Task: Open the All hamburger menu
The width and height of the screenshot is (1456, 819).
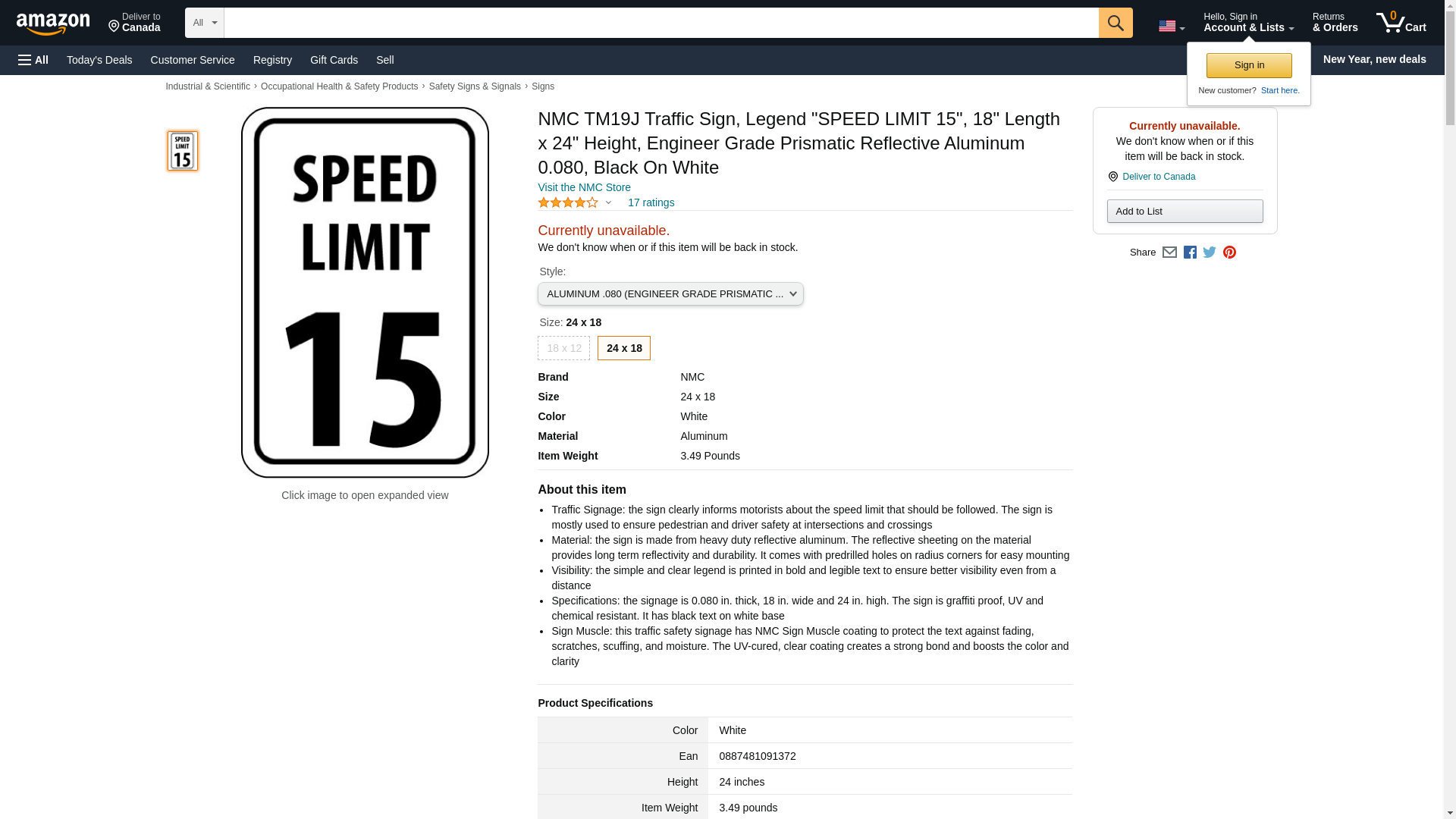Action: coord(33,60)
